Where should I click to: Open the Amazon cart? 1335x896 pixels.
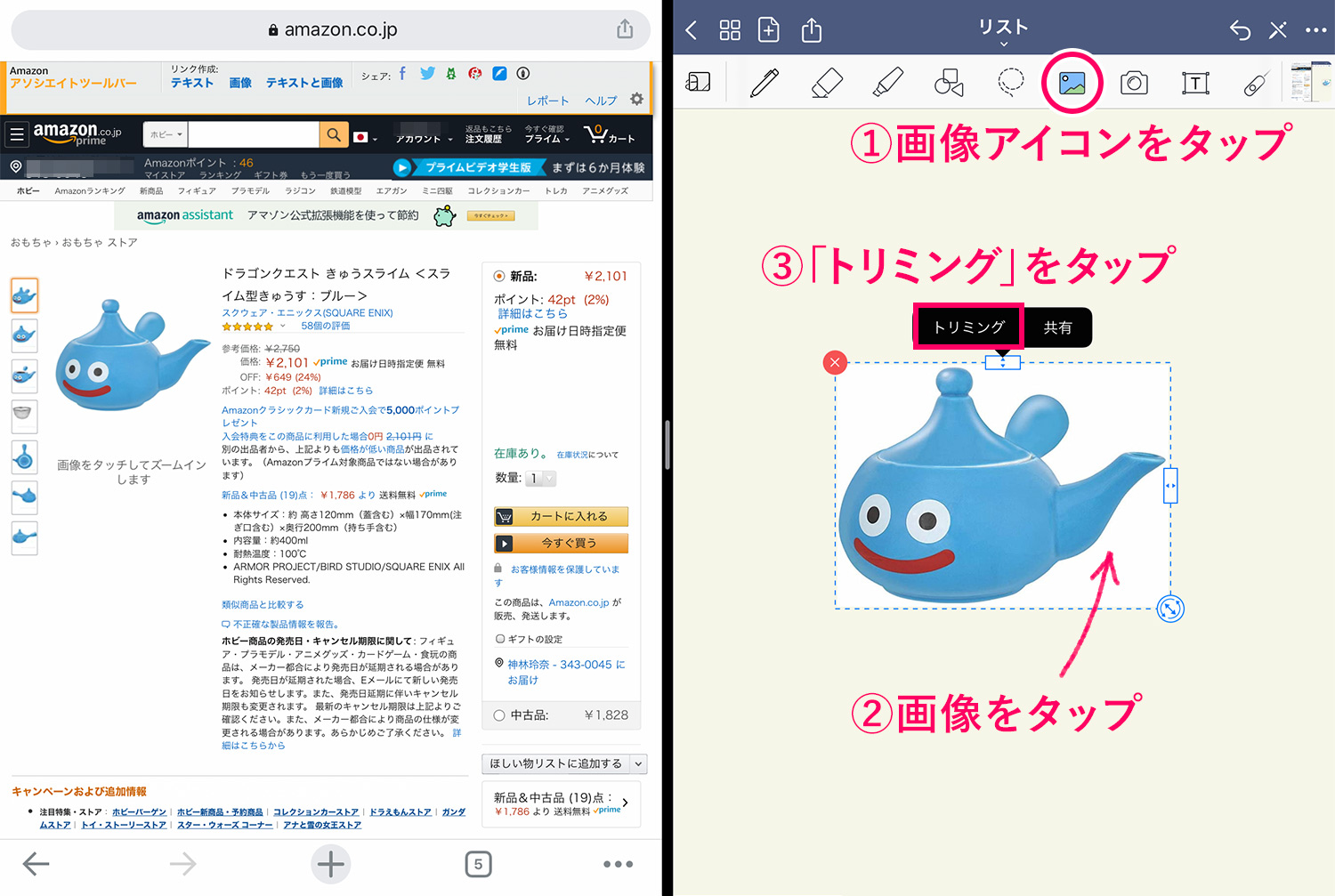tap(610, 135)
